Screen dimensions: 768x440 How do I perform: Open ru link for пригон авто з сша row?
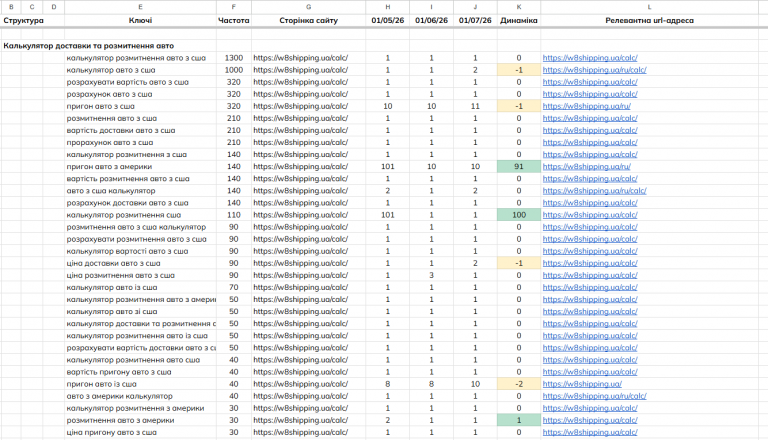[x=586, y=106]
